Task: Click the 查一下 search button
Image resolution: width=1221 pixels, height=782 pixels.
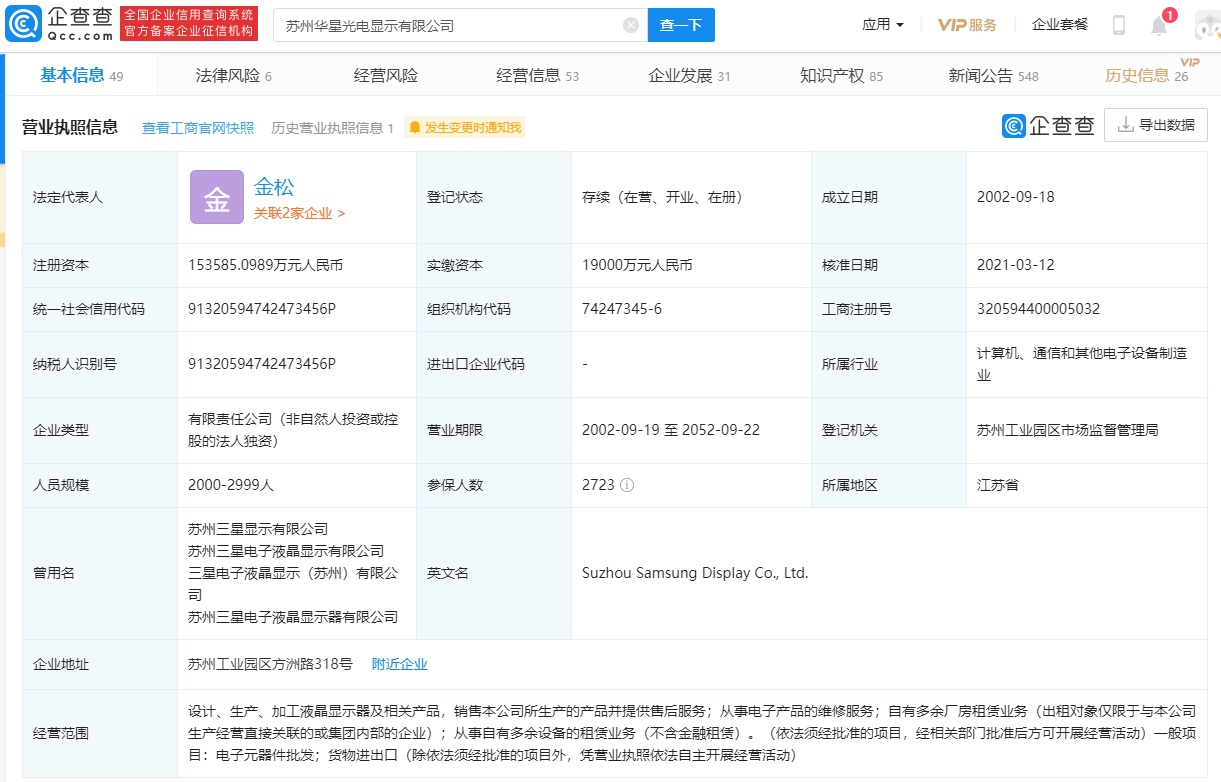Action: point(681,25)
